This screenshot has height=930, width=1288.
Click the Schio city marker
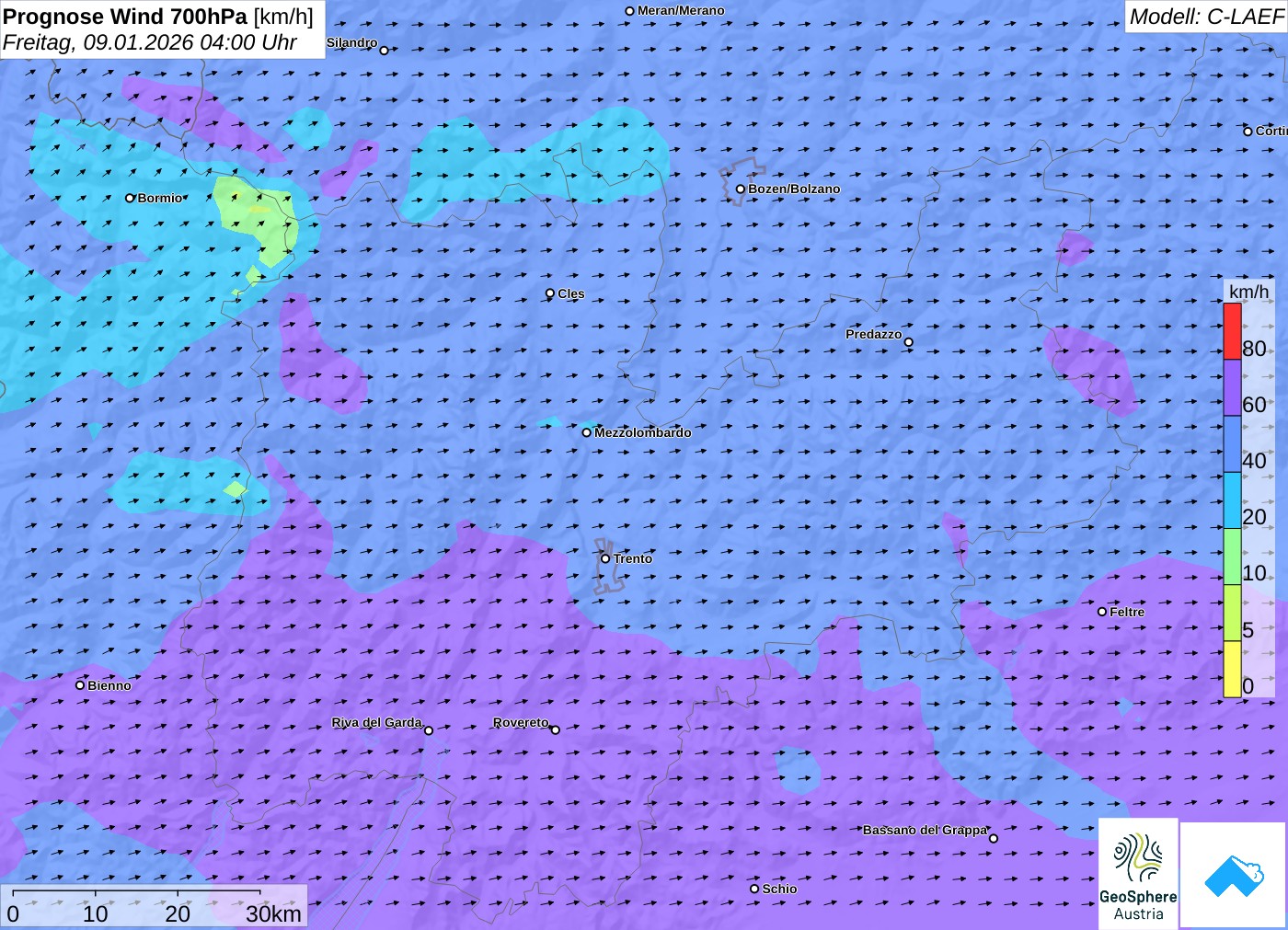754,889
